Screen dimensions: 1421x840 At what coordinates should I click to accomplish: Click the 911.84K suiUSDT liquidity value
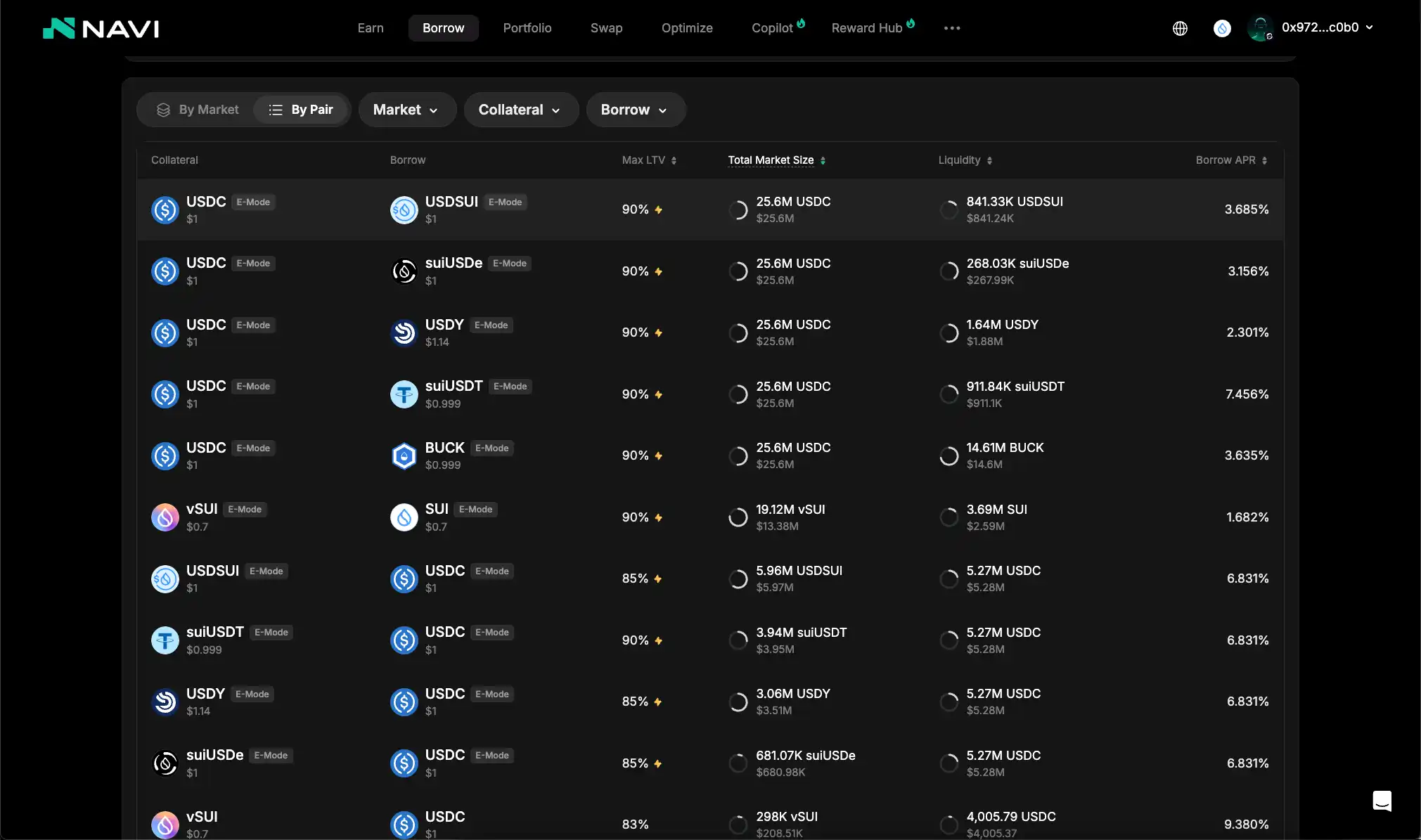click(1015, 387)
